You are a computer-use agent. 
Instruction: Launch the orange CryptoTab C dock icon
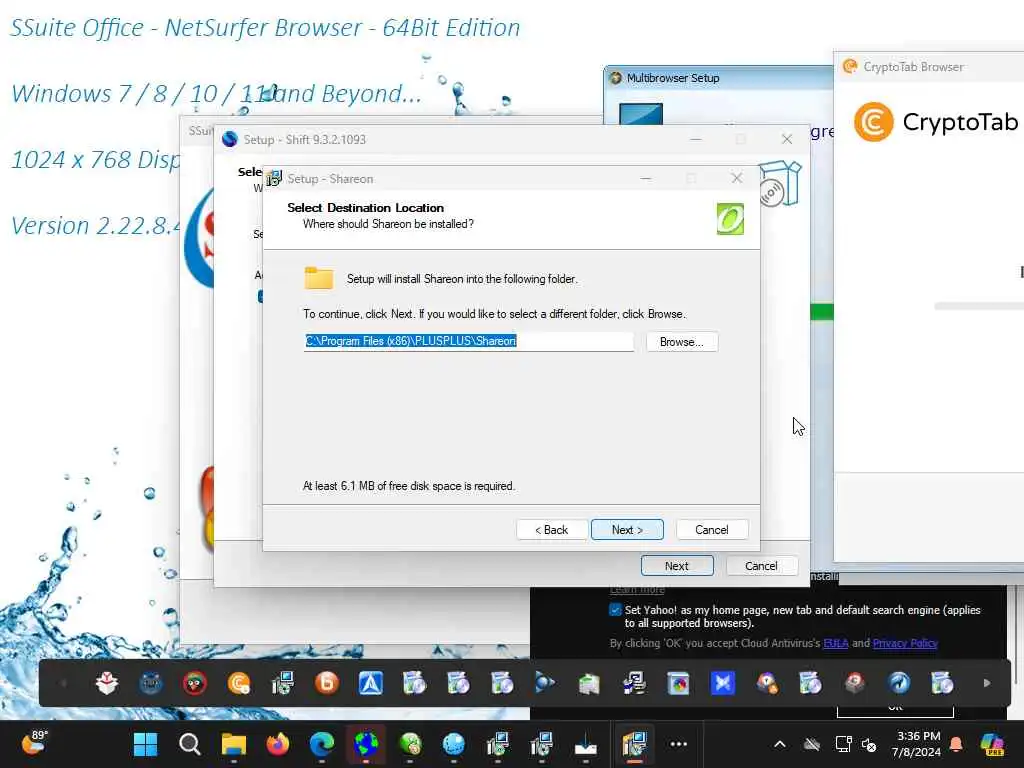coord(239,683)
